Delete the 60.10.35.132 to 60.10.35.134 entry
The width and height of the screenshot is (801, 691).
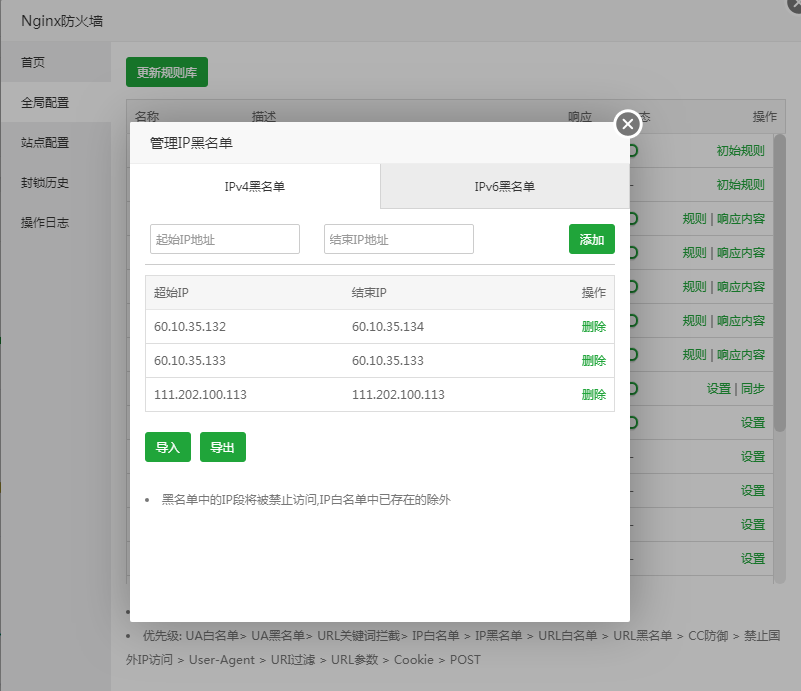[594, 327]
